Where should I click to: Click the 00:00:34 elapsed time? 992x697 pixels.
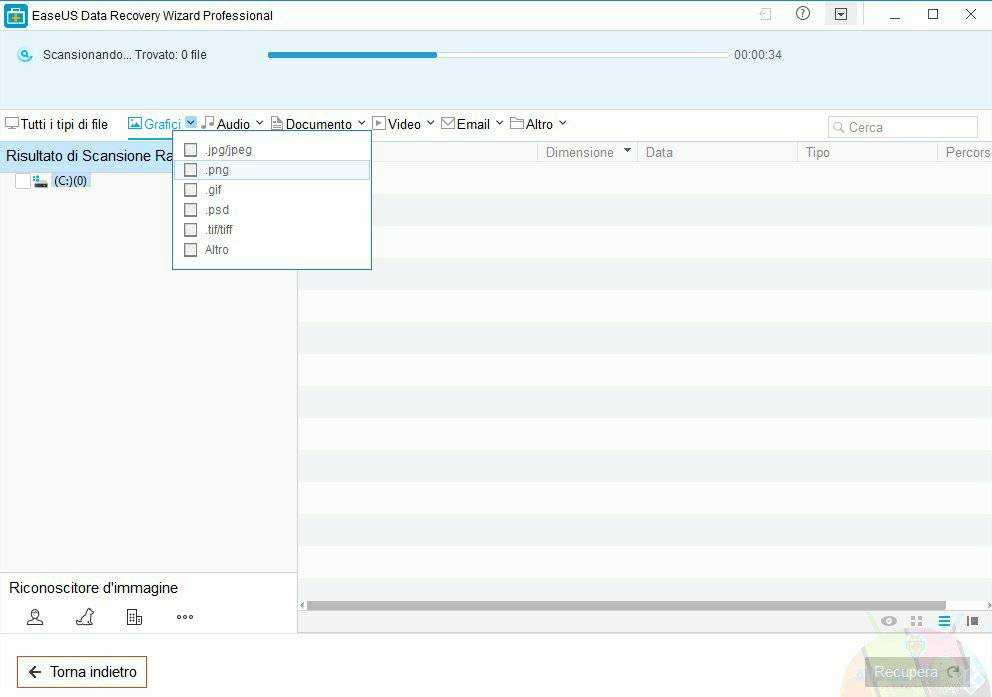(x=758, y=55)
